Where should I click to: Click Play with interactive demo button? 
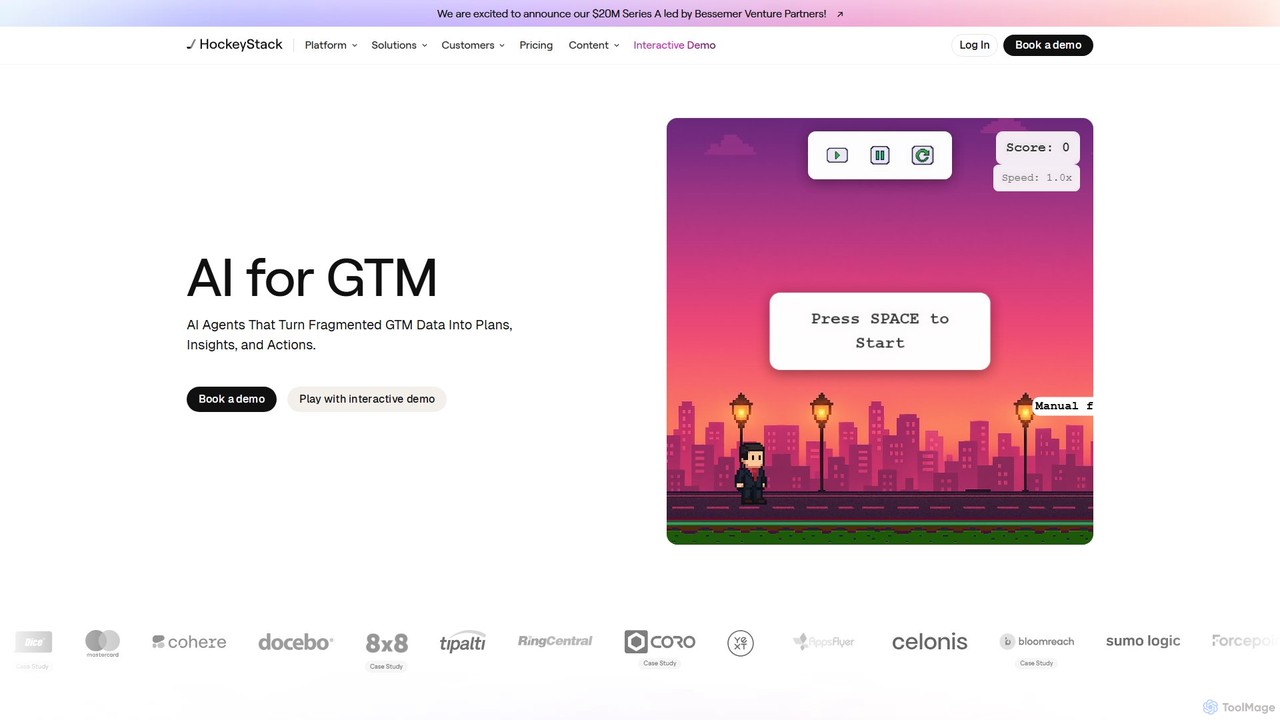(x=367, y=399)
